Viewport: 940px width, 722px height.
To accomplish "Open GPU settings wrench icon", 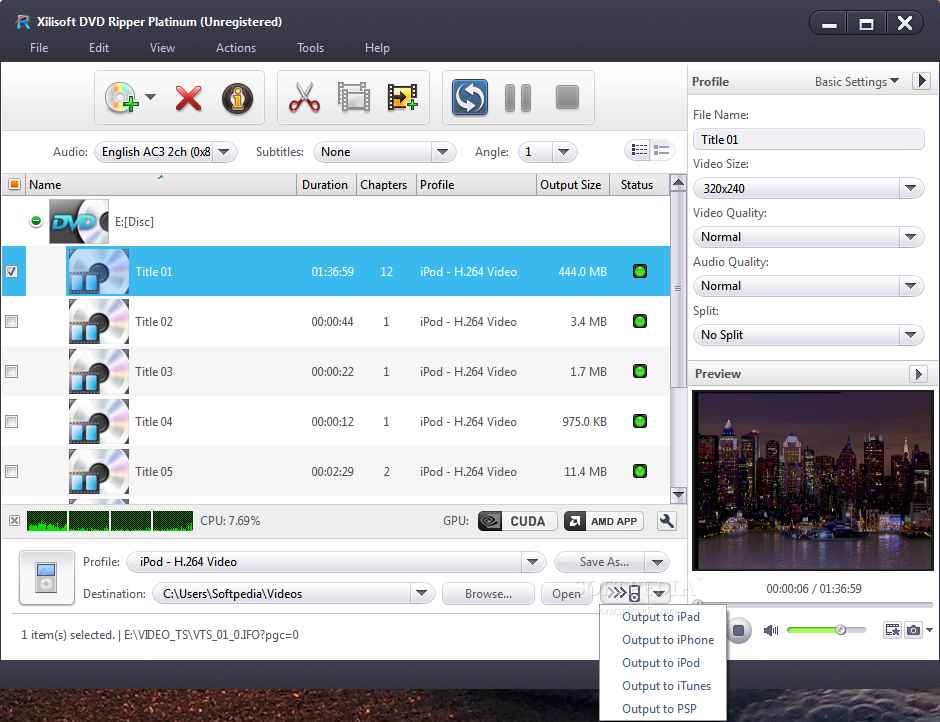I will click(666, 521).
